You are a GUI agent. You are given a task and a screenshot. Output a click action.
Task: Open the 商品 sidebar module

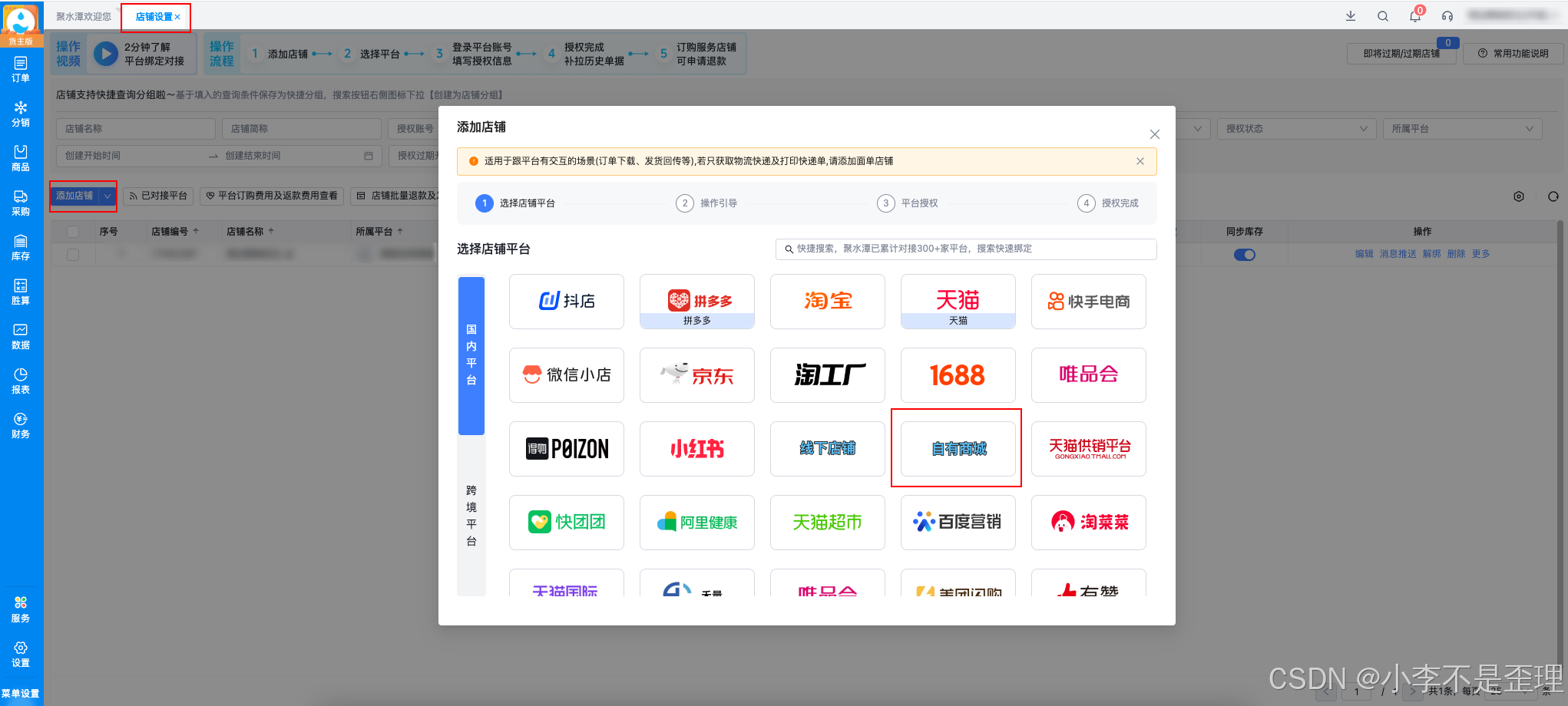21,158
